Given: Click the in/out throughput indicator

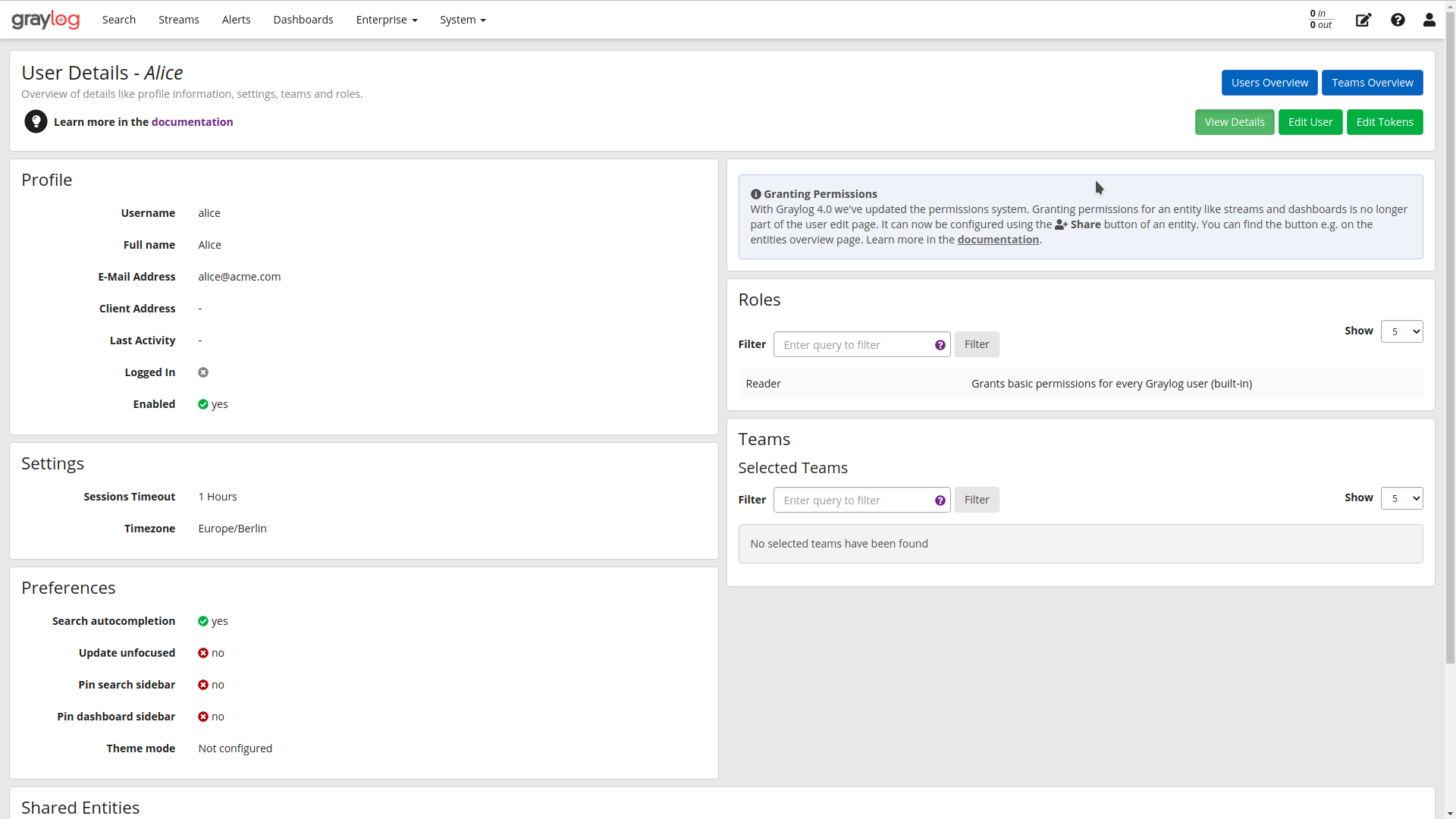Looking at the screenshot, I should click(x=1319, y=19).
